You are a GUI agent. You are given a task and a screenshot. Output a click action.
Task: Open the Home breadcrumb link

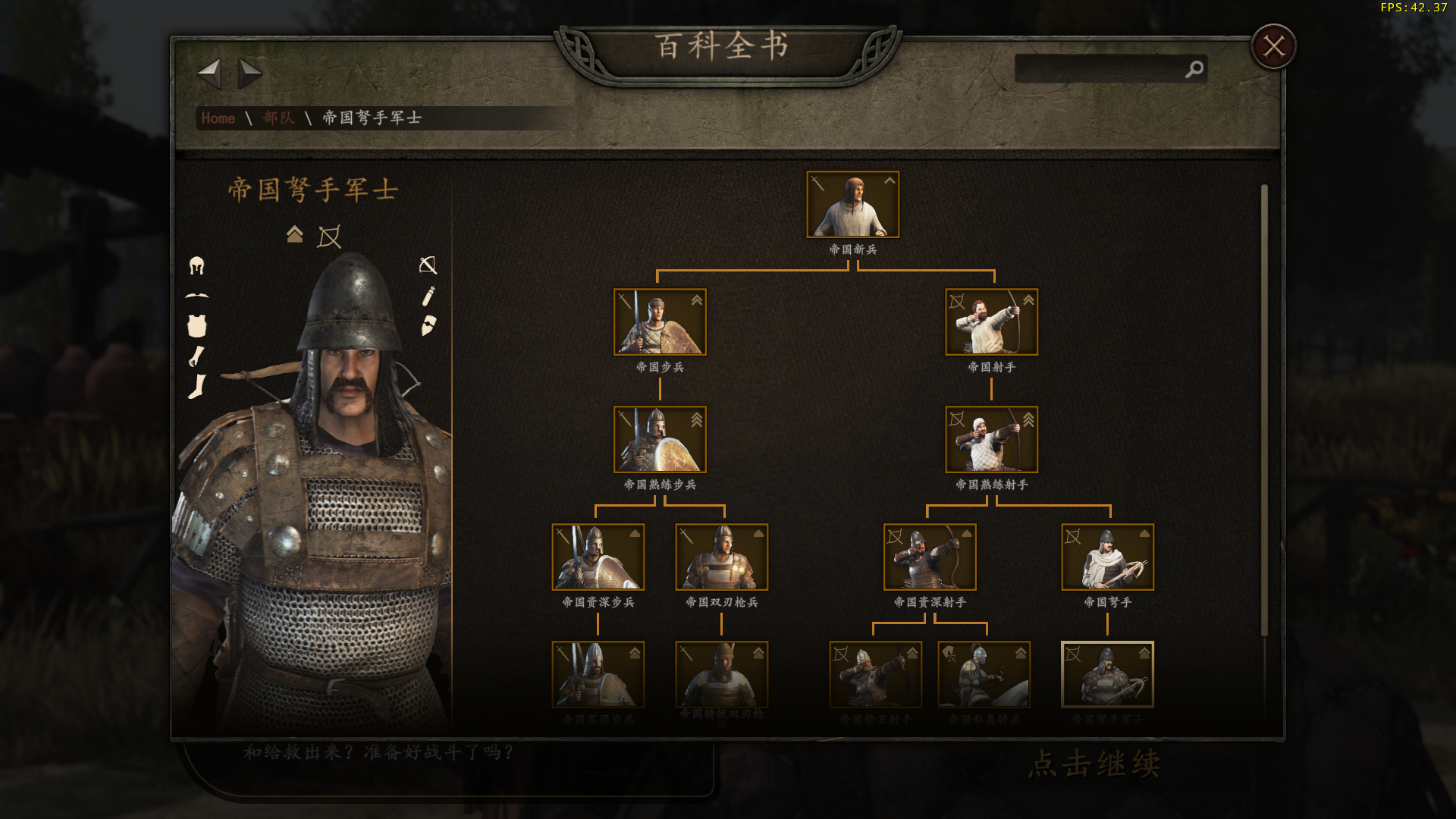click(x=218, y=118)
